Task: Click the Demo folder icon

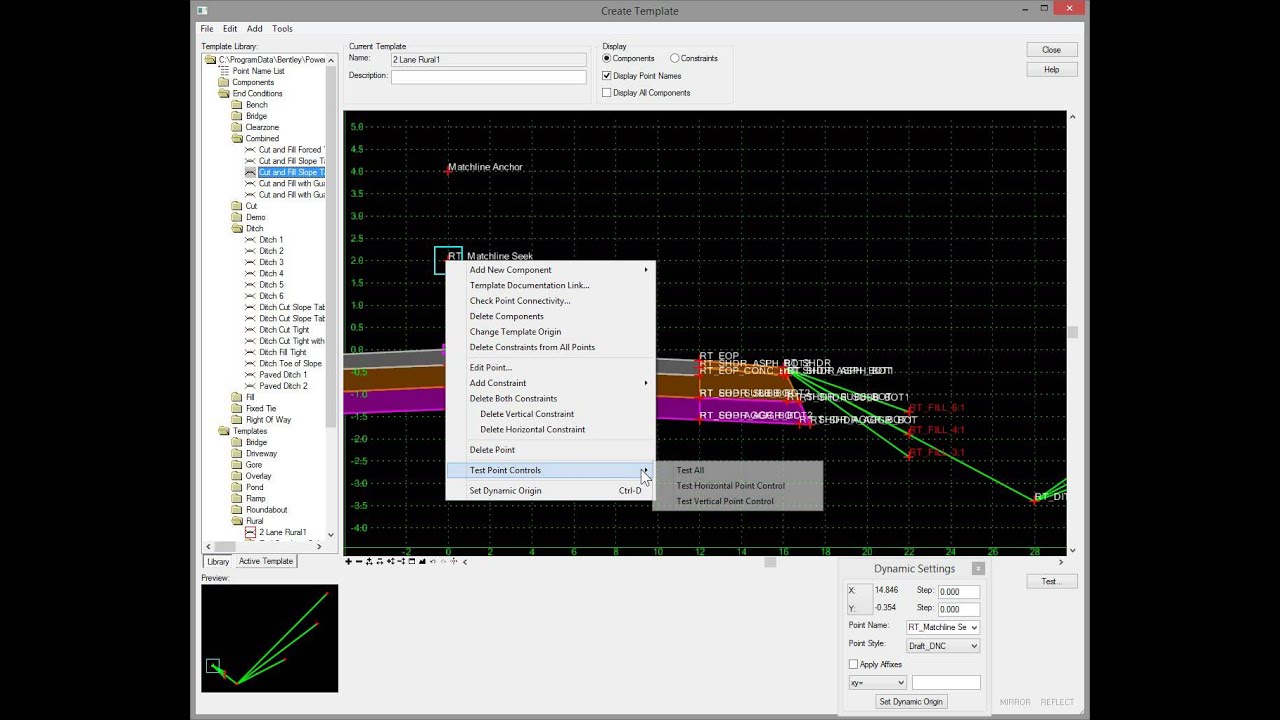Action: pos(237,217)
